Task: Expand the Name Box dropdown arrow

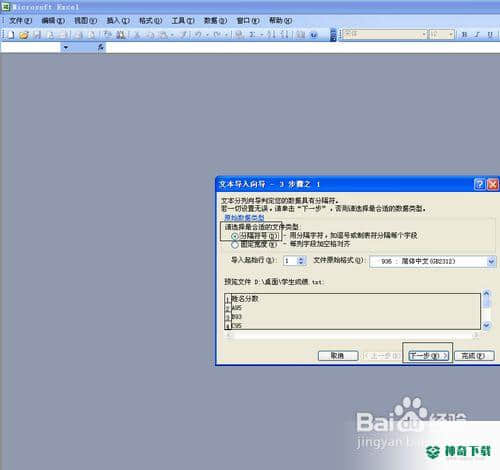Action: click(66, 48)
